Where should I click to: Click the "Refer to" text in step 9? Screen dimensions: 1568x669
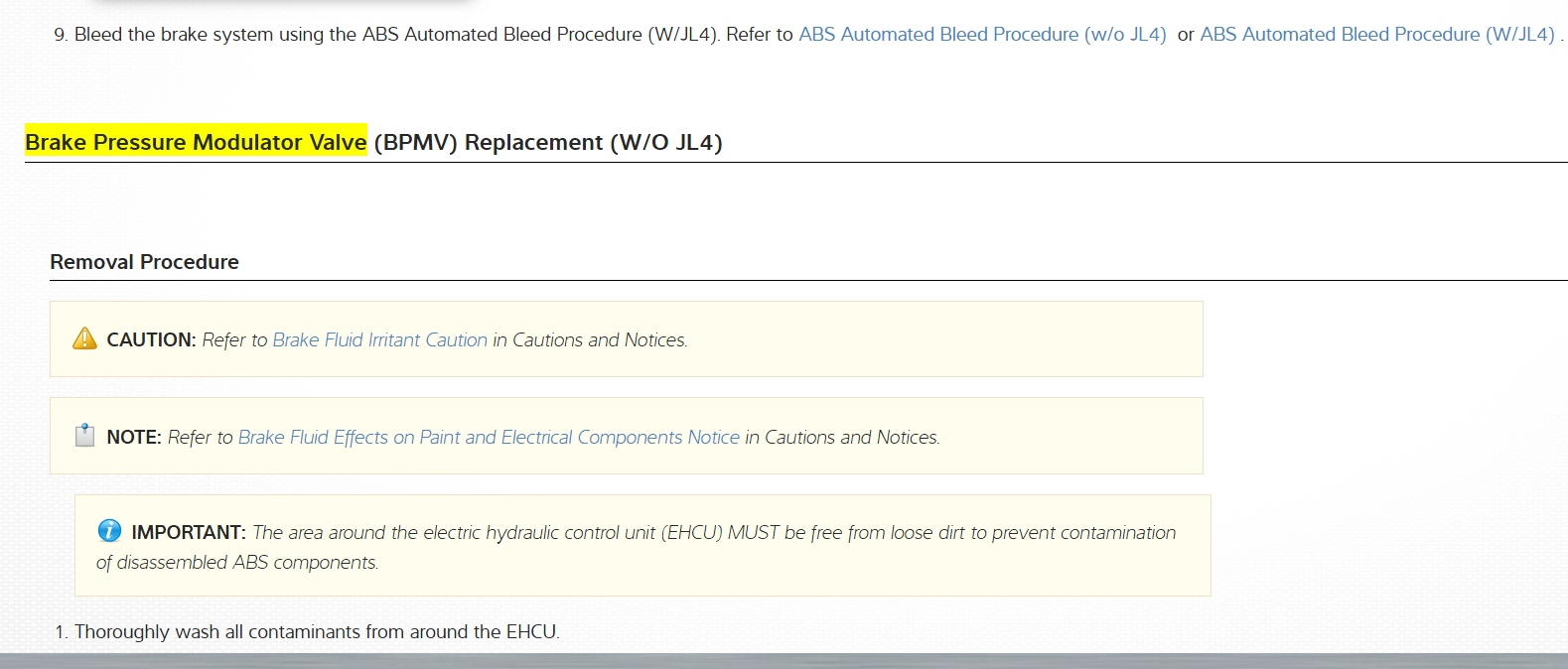(760, 35)
